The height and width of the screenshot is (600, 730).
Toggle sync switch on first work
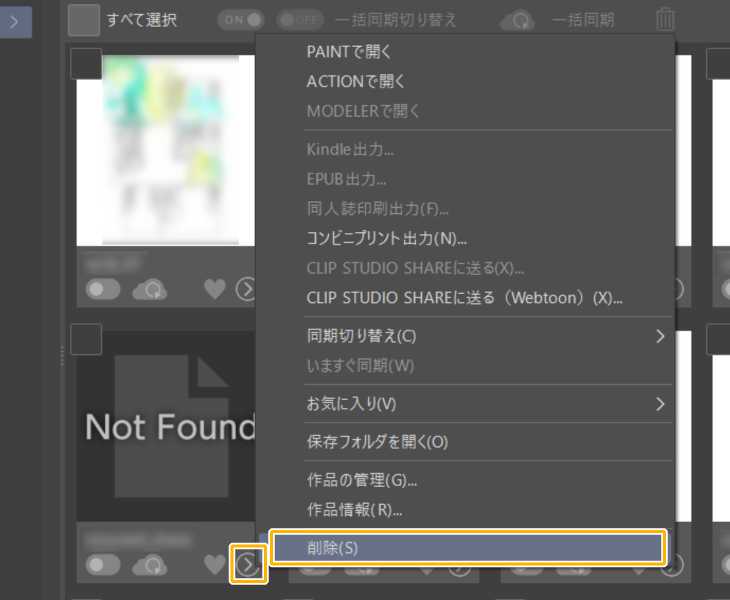pos(103,289)
